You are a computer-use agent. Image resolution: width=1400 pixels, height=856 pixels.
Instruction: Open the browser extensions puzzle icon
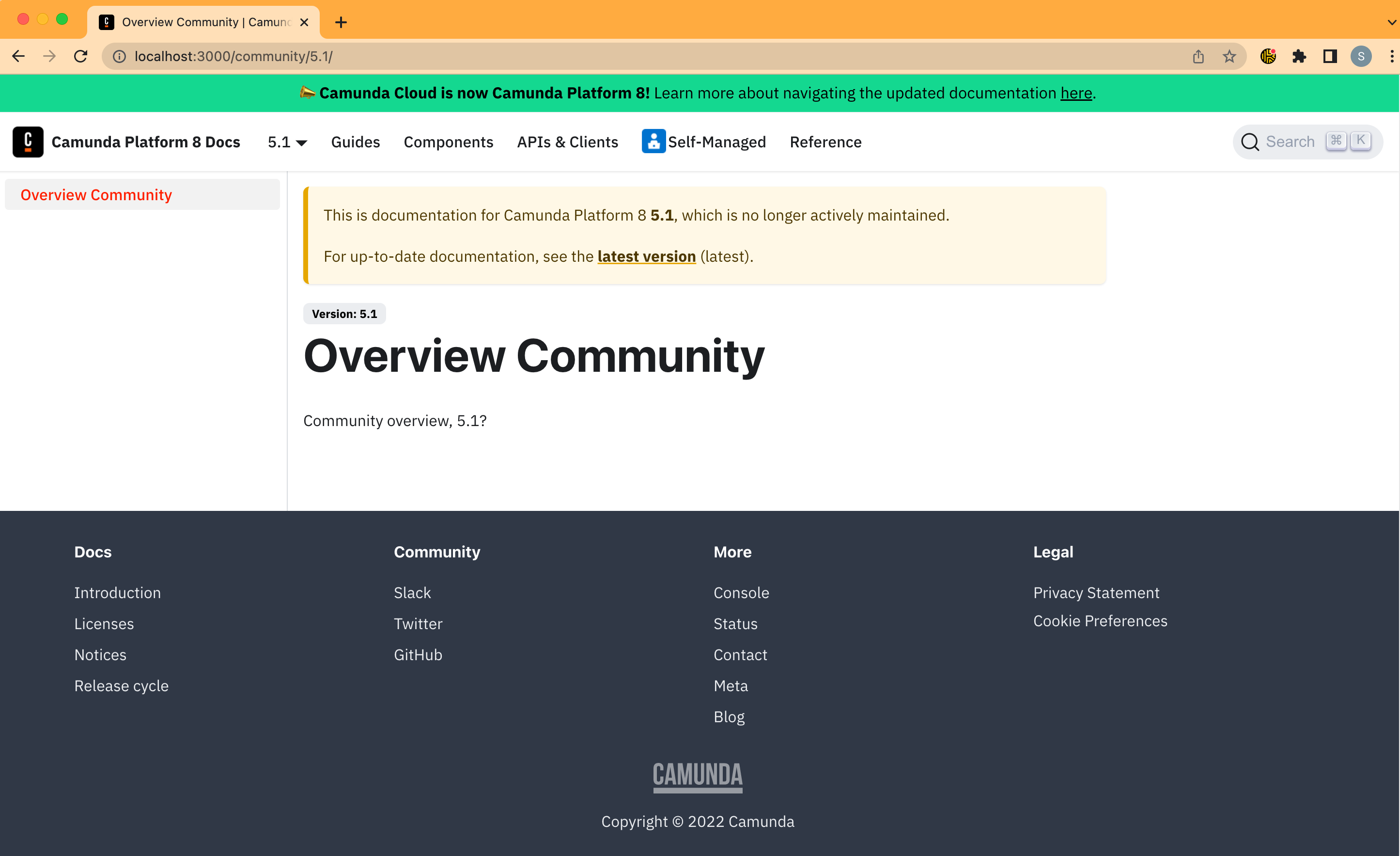tap(1299, 56)
